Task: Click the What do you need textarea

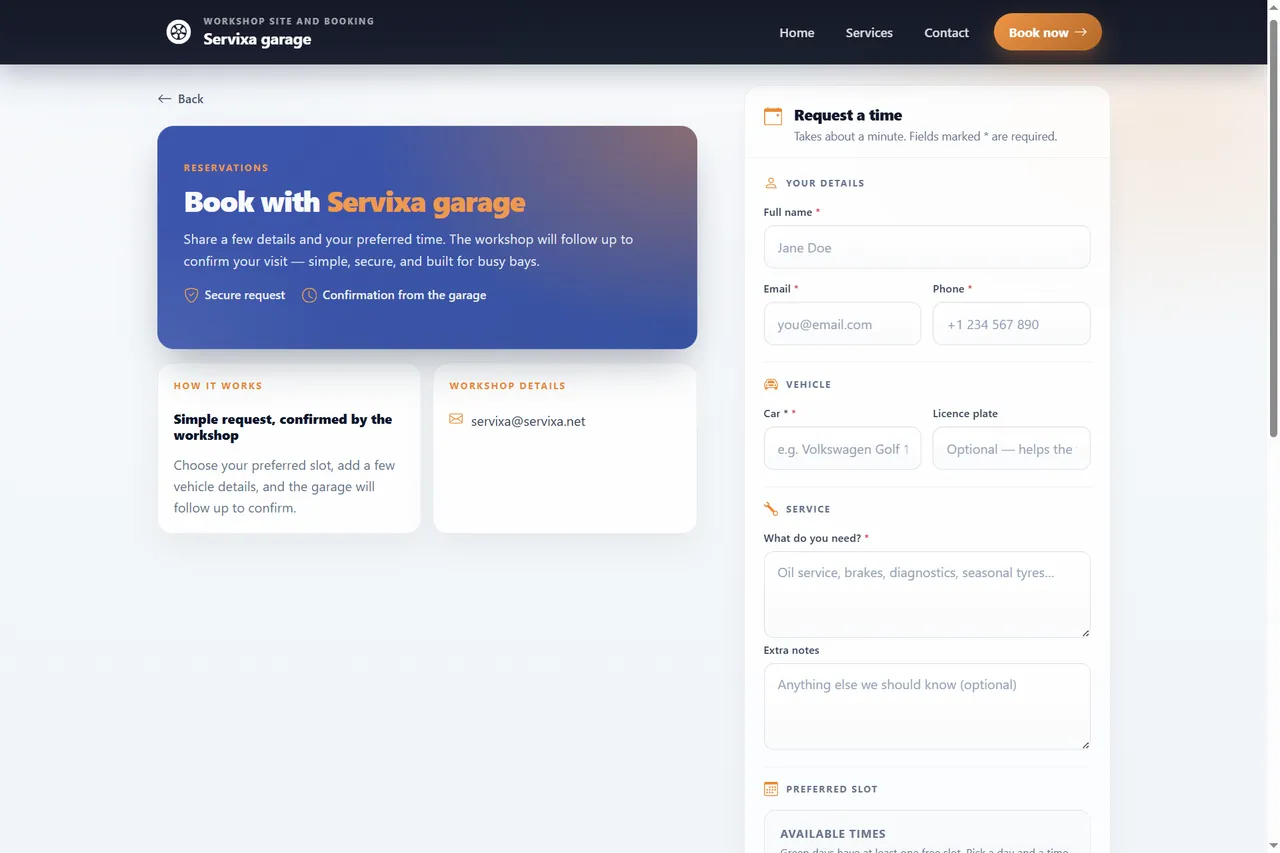Action: (x=927, y=594)
